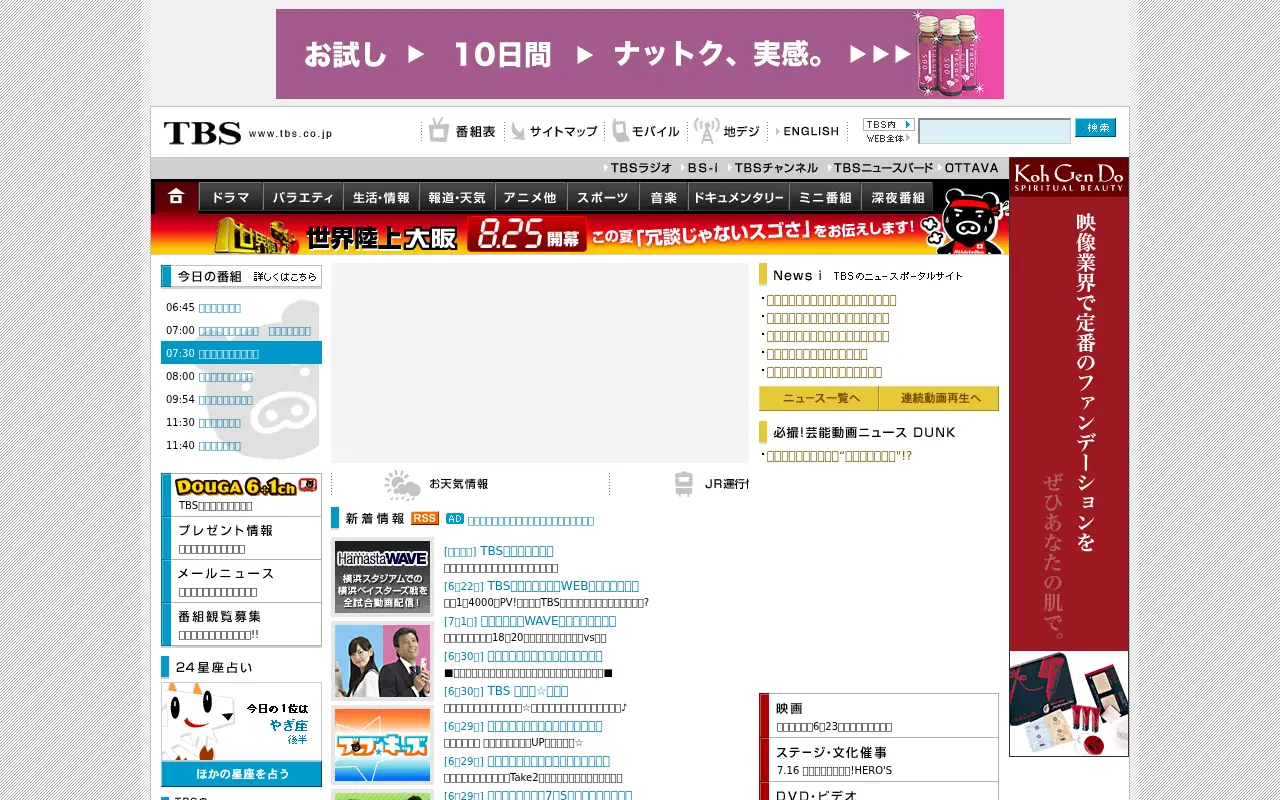
Task: Open the 深夜番組 category tab
Action: [x=897, y=197]
